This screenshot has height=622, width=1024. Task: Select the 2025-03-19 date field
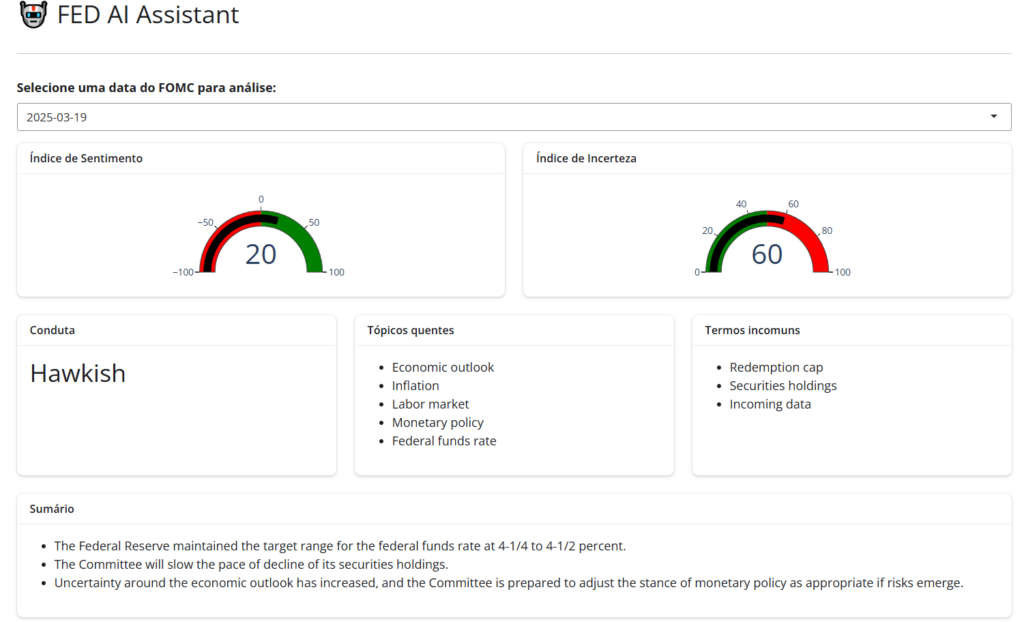(514, 117)
